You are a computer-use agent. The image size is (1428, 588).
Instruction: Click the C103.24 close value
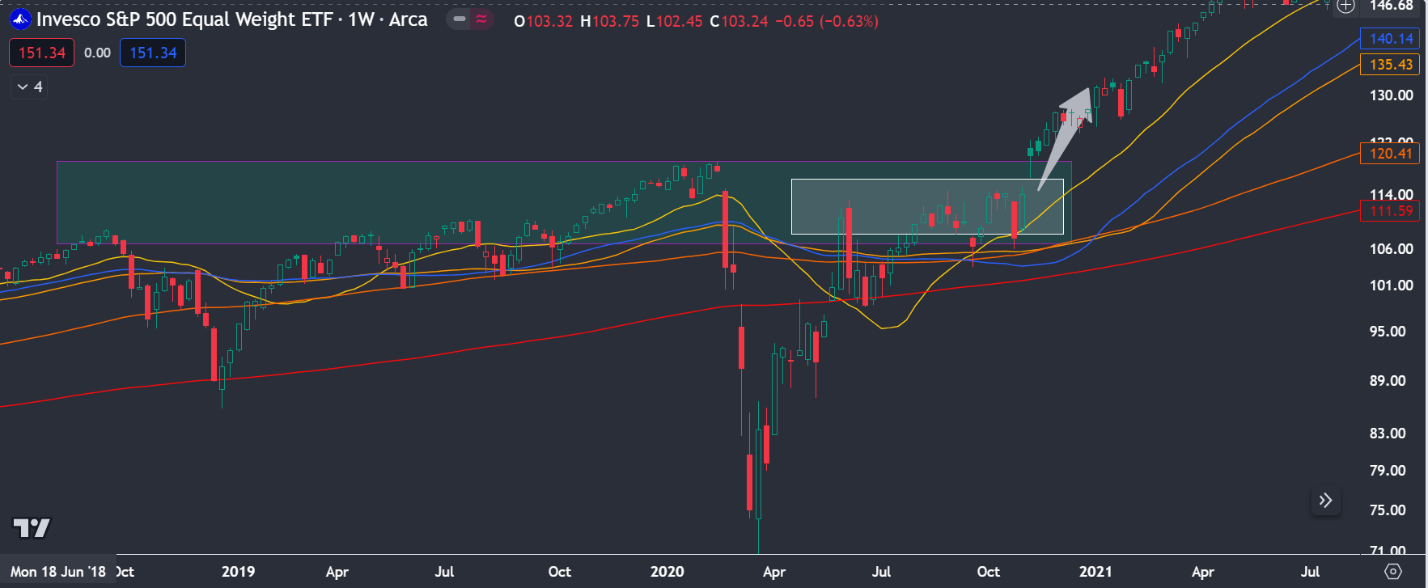coord(740,21)
